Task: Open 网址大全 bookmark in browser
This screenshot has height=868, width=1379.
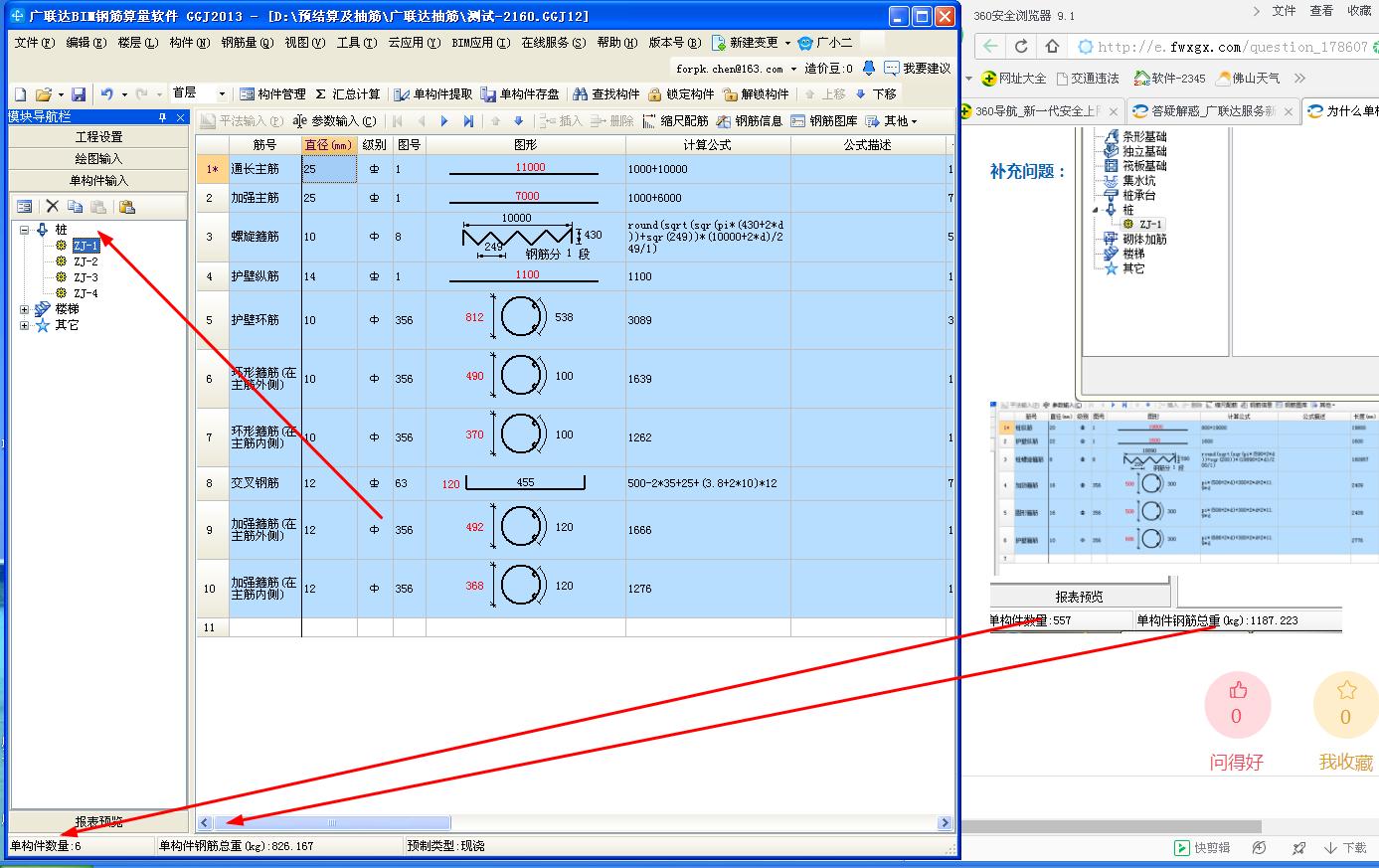Action: (1014, 78)
